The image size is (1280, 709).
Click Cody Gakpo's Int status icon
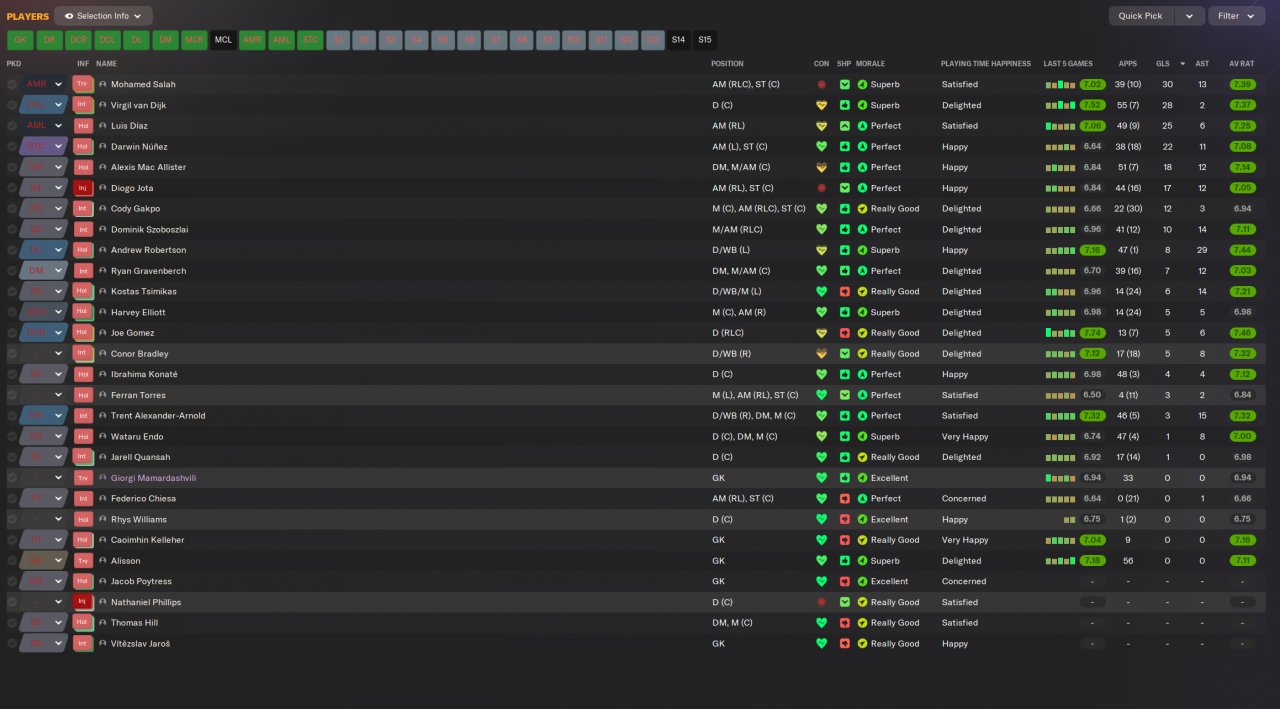(x=83, y=209)
